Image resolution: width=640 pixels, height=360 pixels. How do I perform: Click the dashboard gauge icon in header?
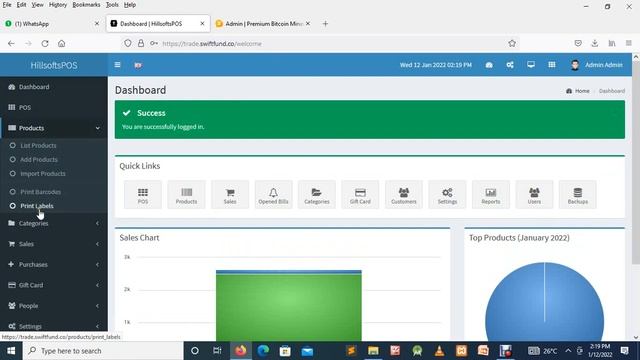tap(489, 65)
